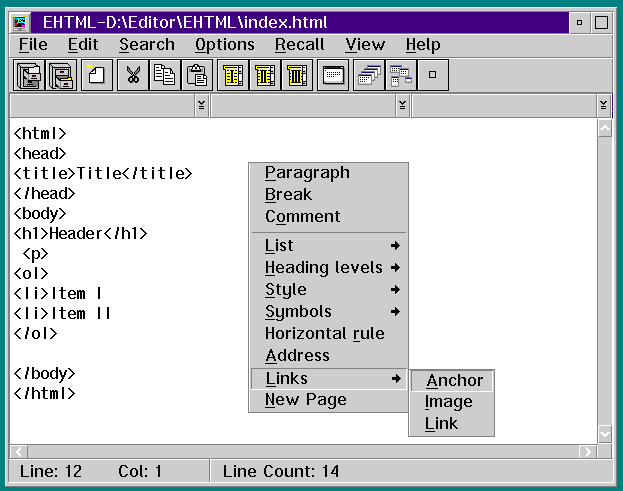Click the save file cabinet toolbar icon

pyautogui.click(x=61, y=76)
